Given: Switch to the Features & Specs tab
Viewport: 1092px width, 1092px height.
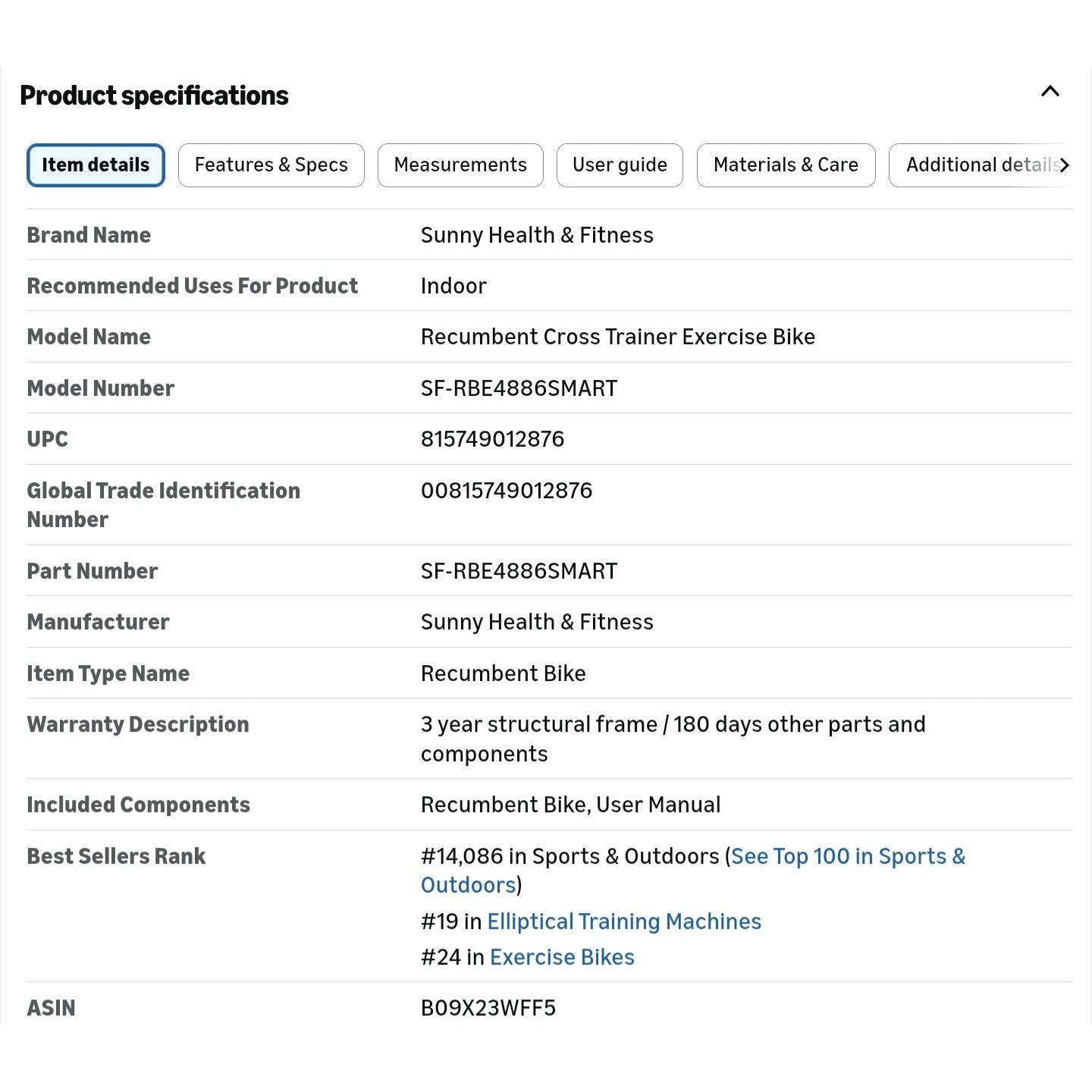Looking at the screenshot, I should tap(271, 165).
